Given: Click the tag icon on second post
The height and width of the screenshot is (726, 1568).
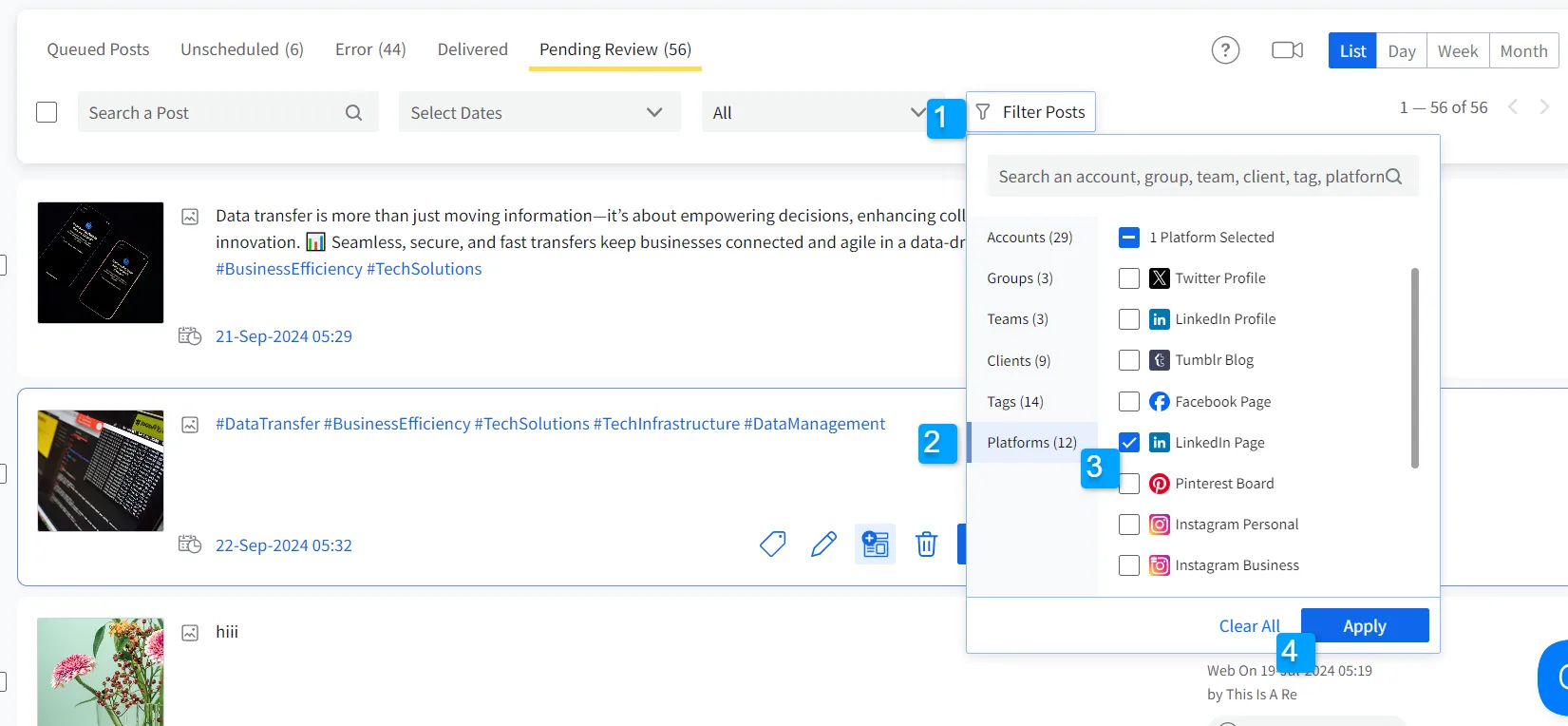Looking at the screenshot, I should point(773,544).
